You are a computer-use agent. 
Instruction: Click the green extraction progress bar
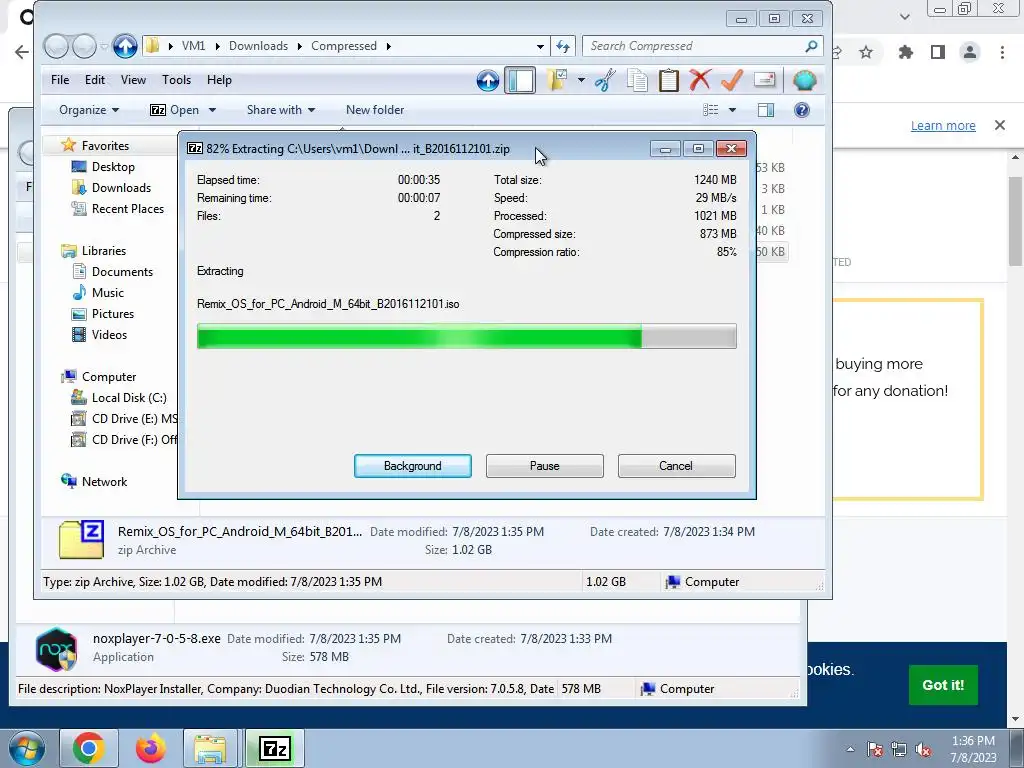click(x=467, y=336)
